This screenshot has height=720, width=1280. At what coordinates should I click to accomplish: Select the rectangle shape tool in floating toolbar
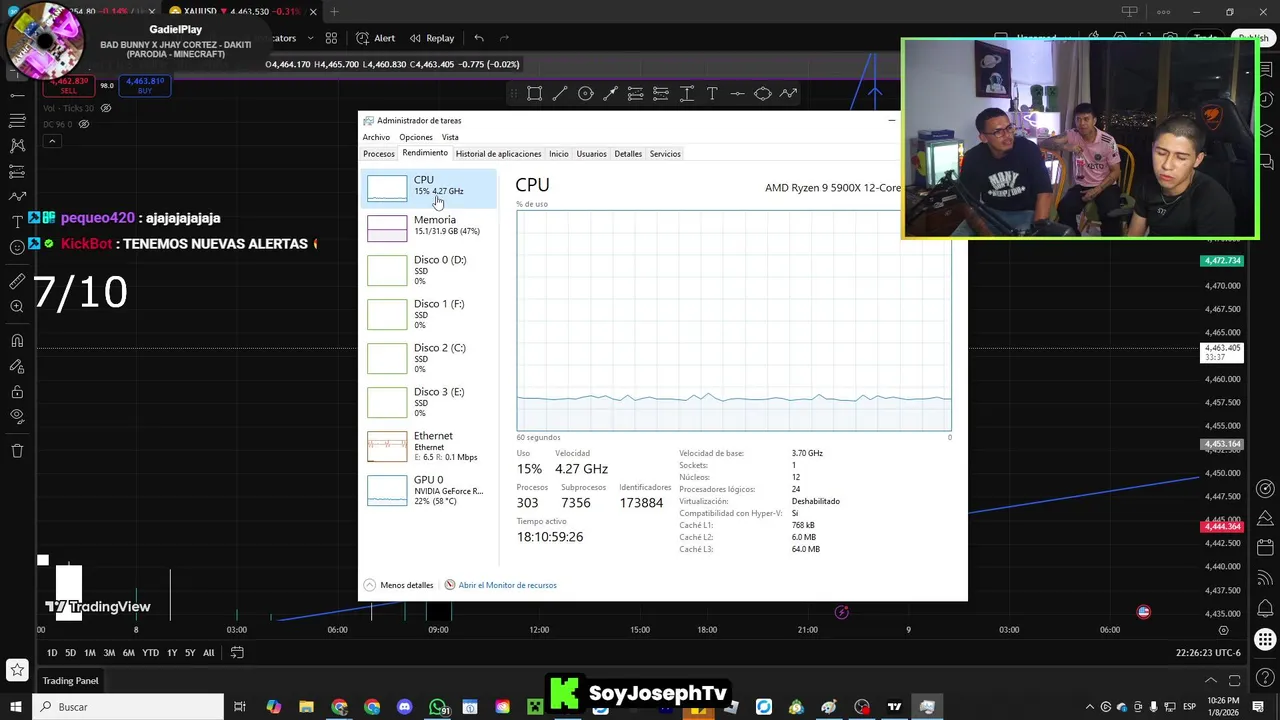pos(535,93)
